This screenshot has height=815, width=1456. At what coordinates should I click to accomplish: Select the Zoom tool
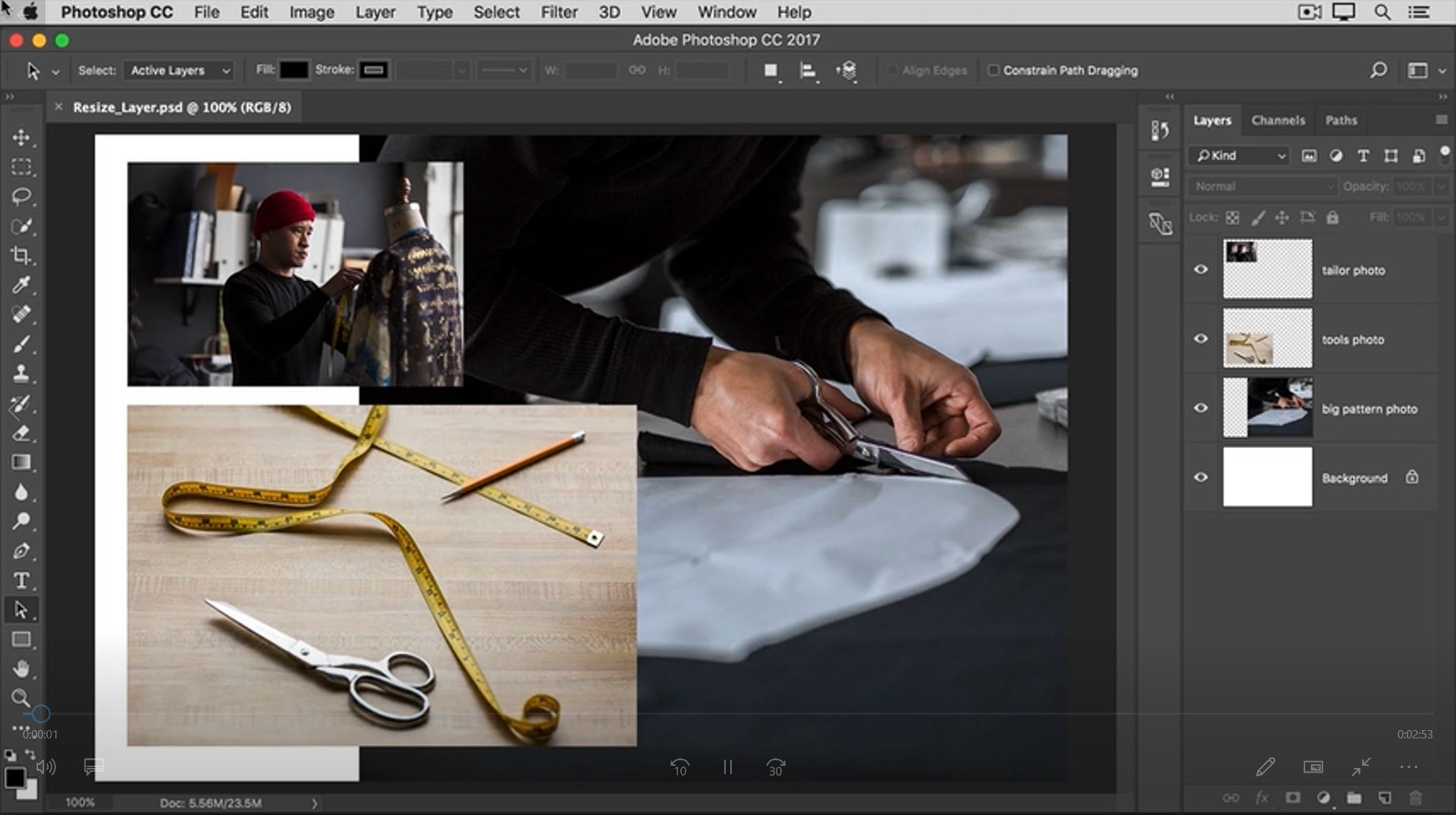coord(21,698)
